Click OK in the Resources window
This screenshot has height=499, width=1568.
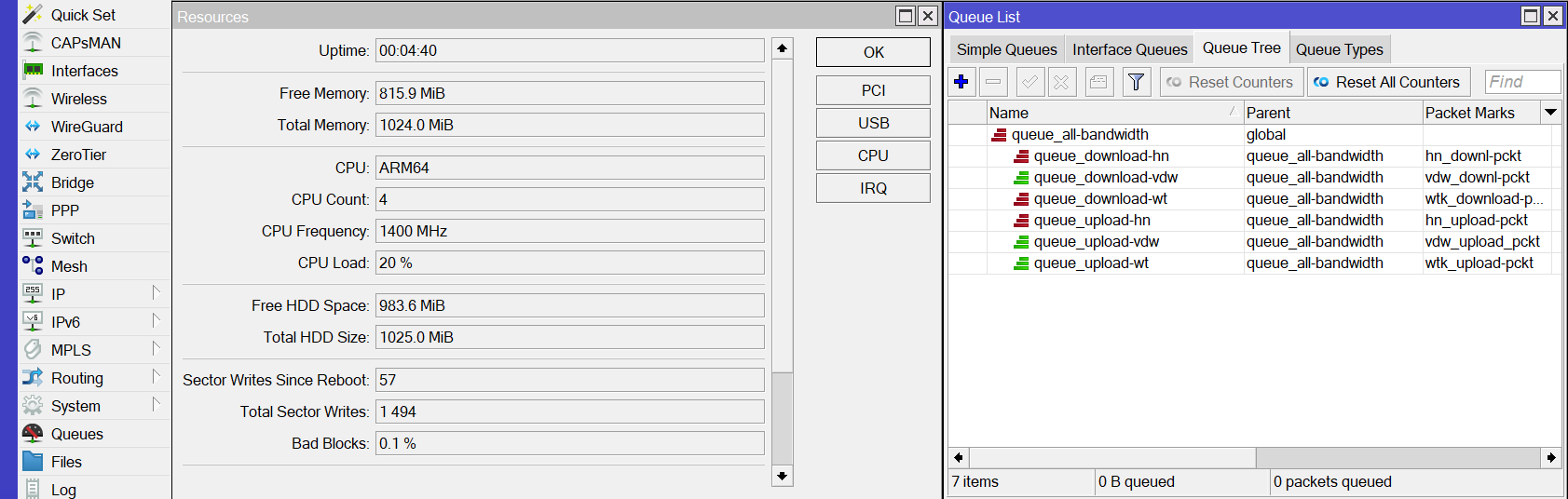click(x=873, y=52)
